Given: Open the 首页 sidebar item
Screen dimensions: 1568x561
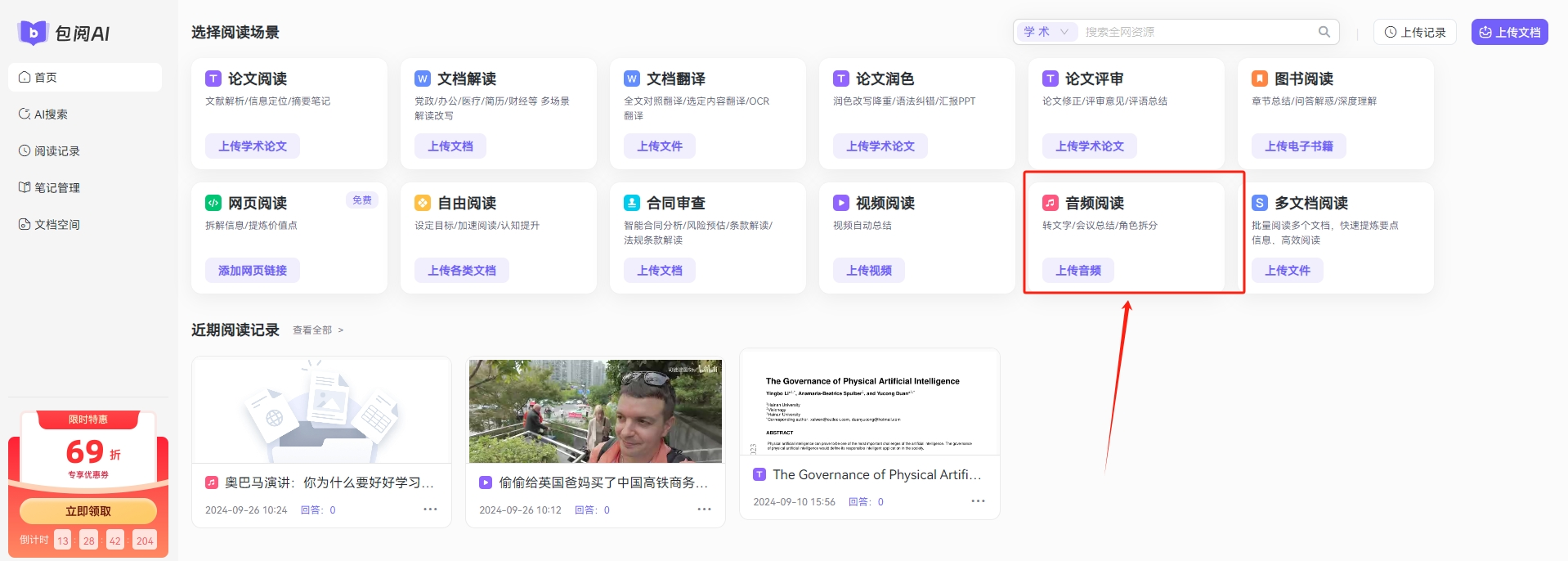Looking at the screenshot, I should [85, 77].
